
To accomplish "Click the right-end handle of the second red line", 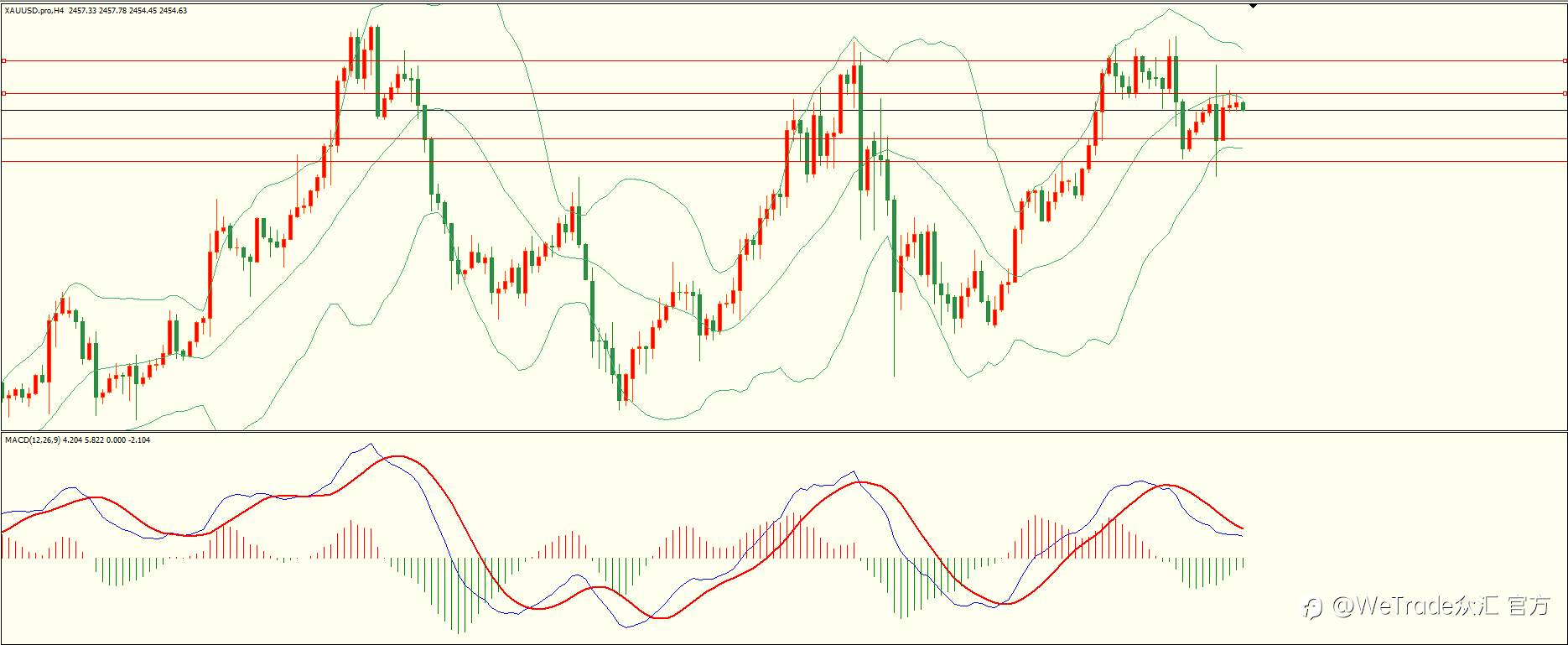I will [1565, 93].
